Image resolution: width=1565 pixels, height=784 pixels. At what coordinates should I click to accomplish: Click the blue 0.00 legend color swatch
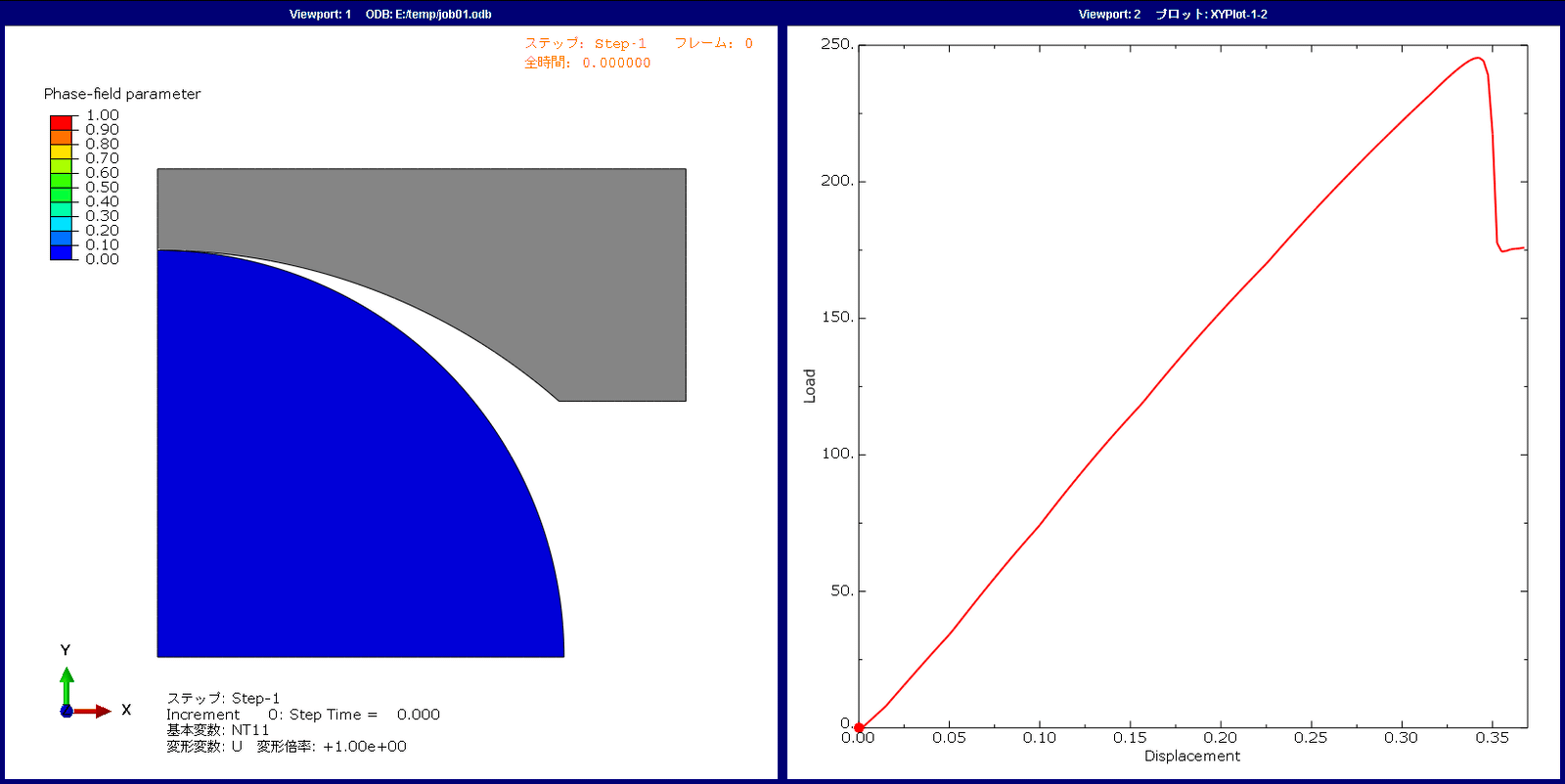point(62,252)
